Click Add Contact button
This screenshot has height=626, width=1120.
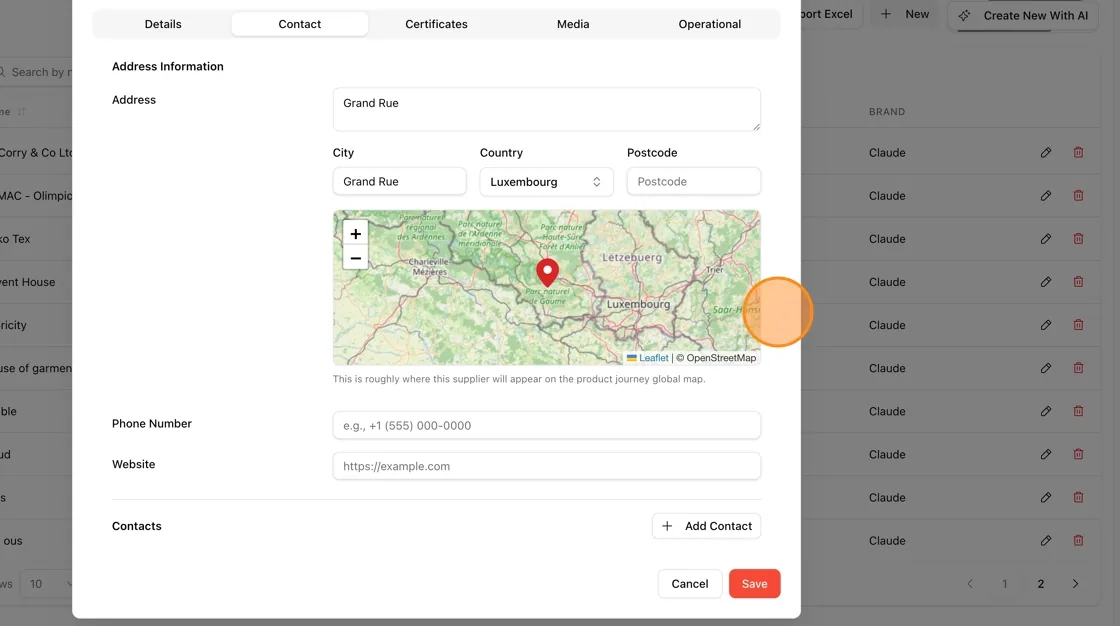coord(706,526)
